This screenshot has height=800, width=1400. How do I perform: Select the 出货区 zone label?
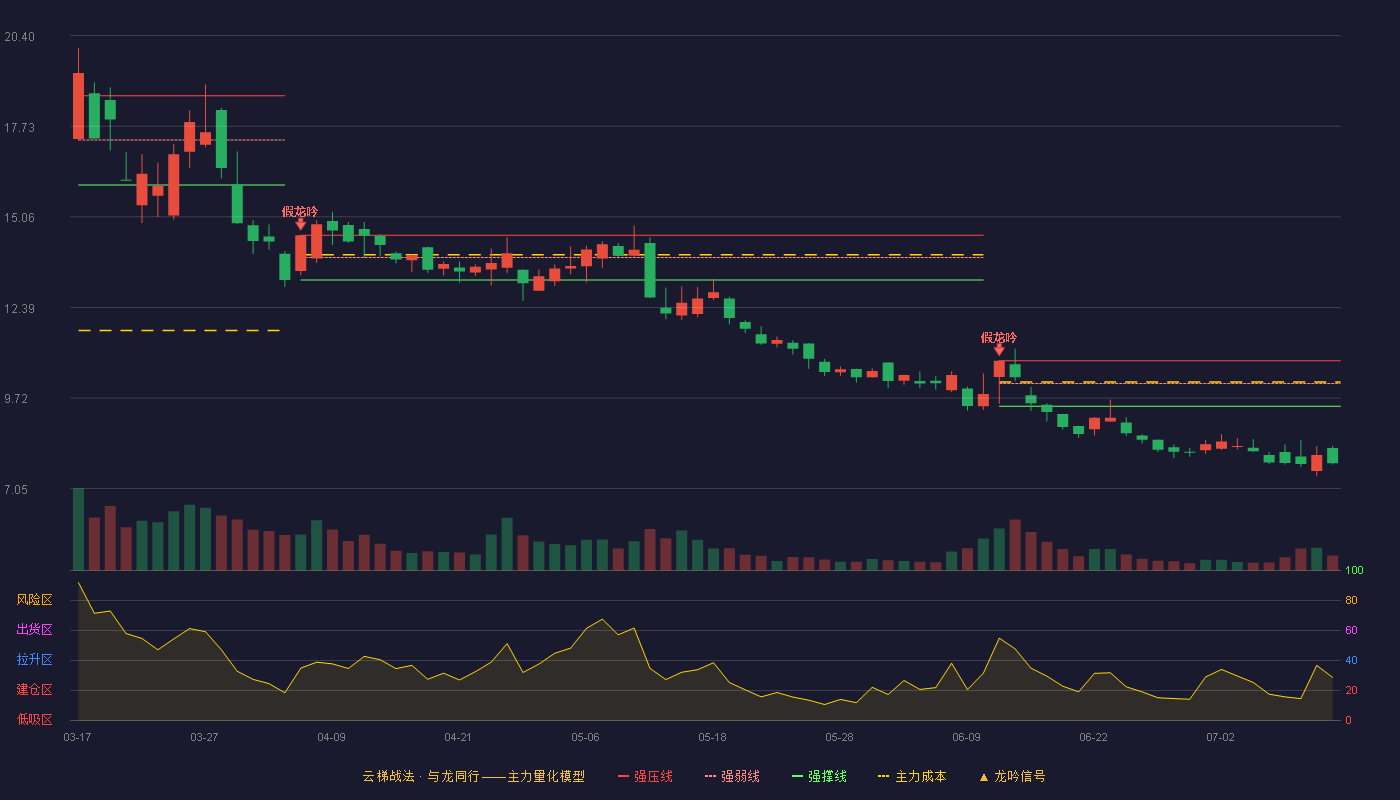[x=34, y=630]
